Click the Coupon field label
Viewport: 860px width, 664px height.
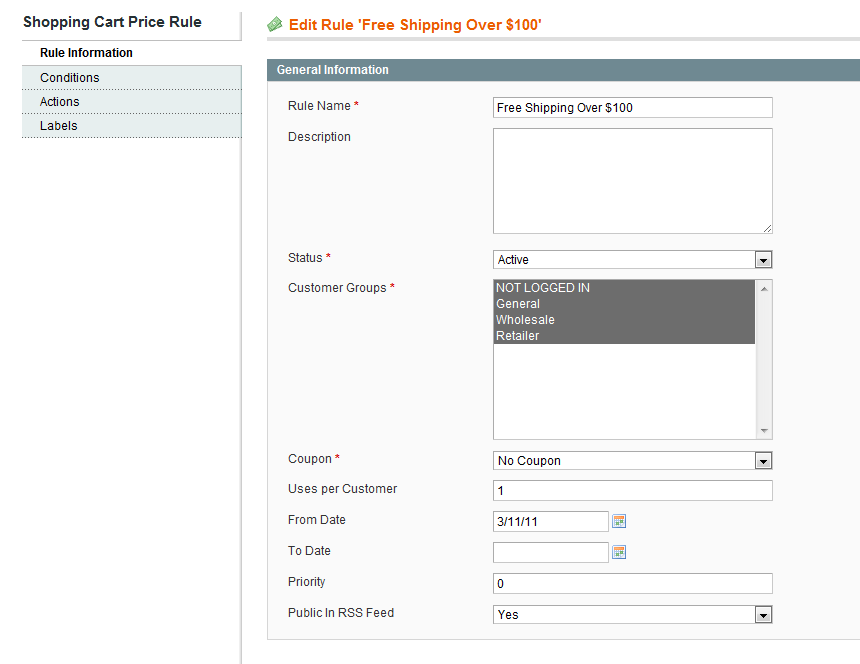click(x=310, y=459)
